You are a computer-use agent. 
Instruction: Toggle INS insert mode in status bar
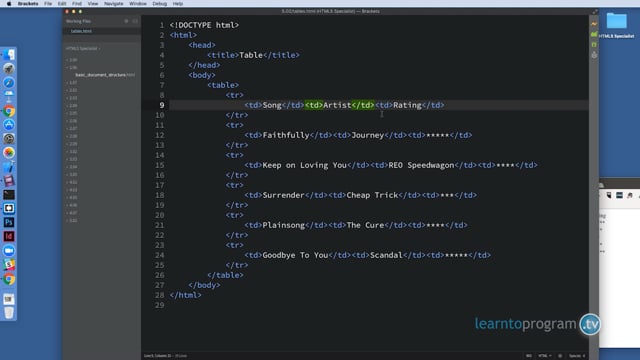pos(529,356)
